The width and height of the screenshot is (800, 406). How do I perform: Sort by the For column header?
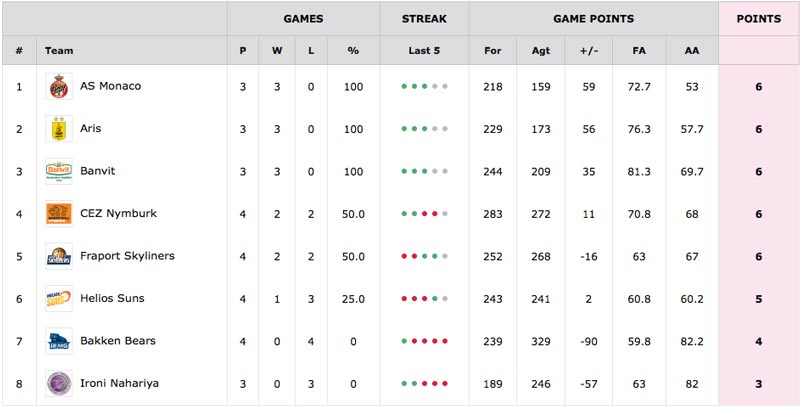[x=492, y=50]
